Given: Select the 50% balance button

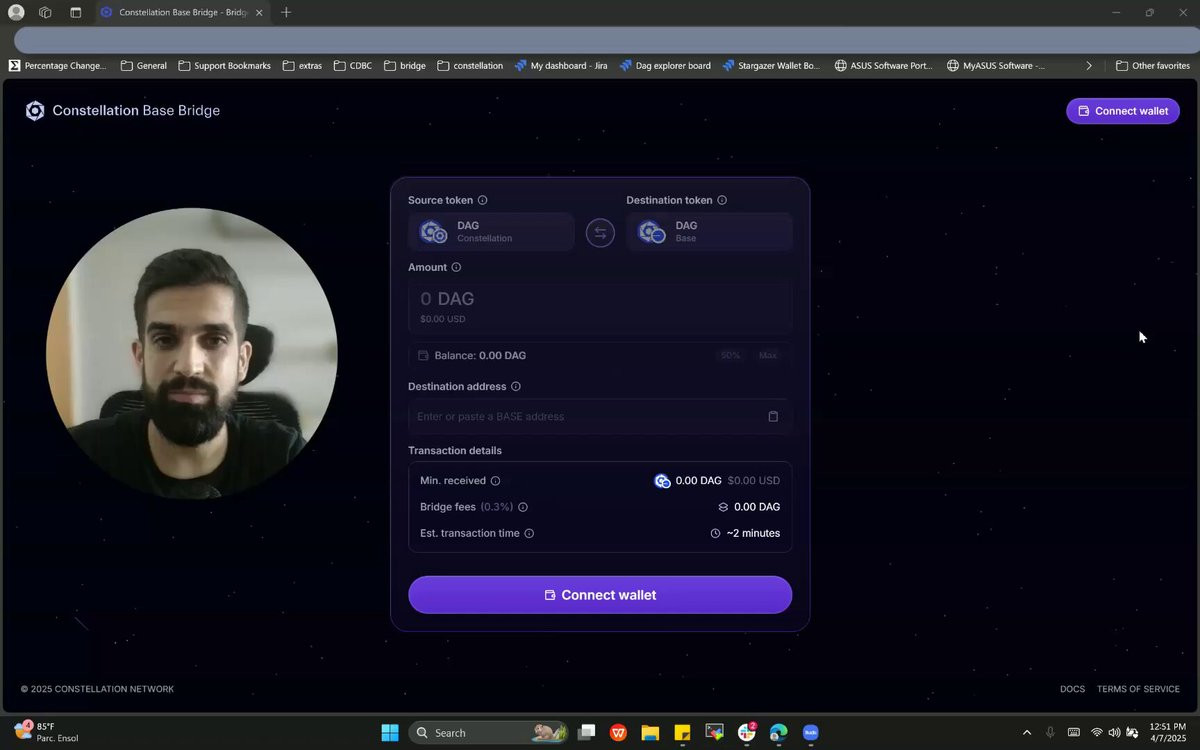Looking at the screenshot, I should point(731,355).
